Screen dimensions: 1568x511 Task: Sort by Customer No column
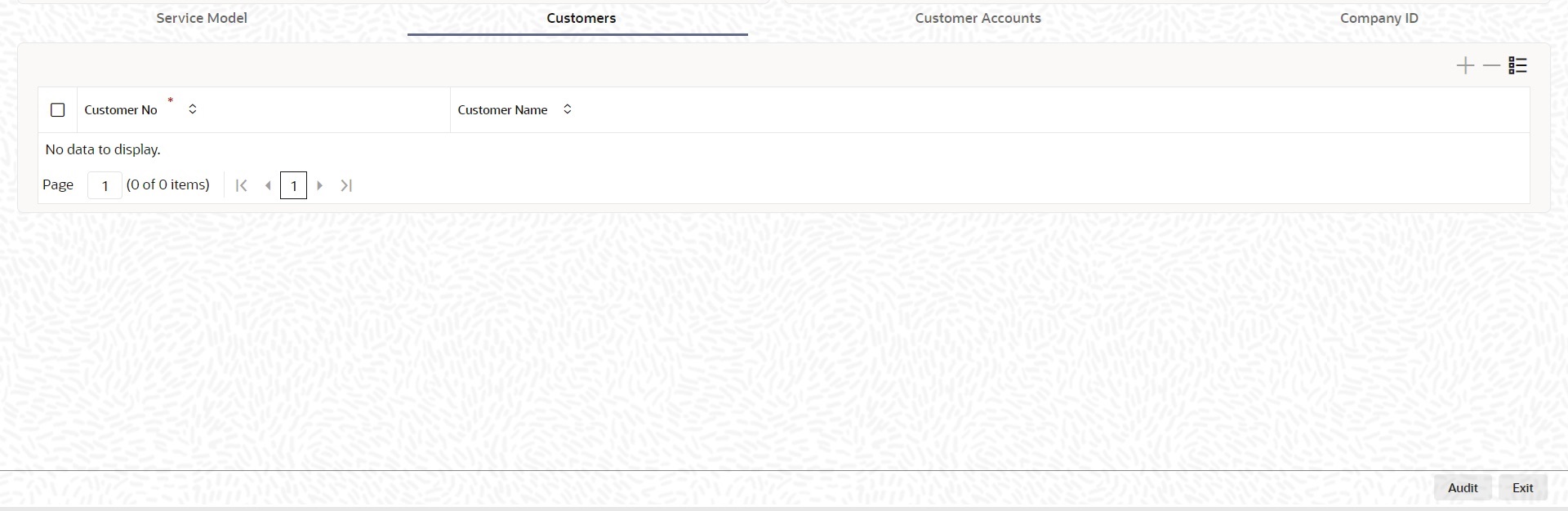click(193, 109)
